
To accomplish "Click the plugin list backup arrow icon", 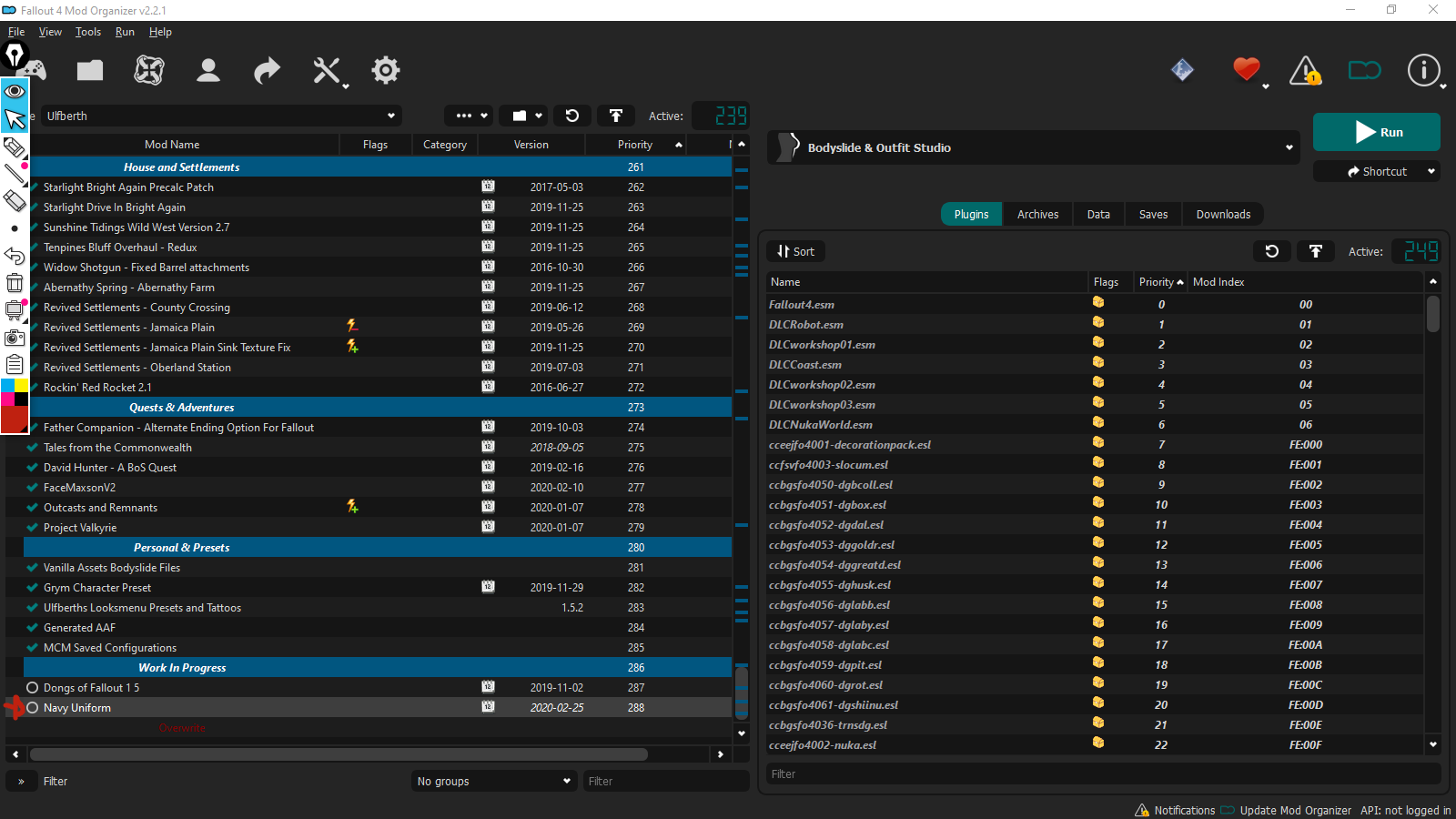I will (1316, 251).
